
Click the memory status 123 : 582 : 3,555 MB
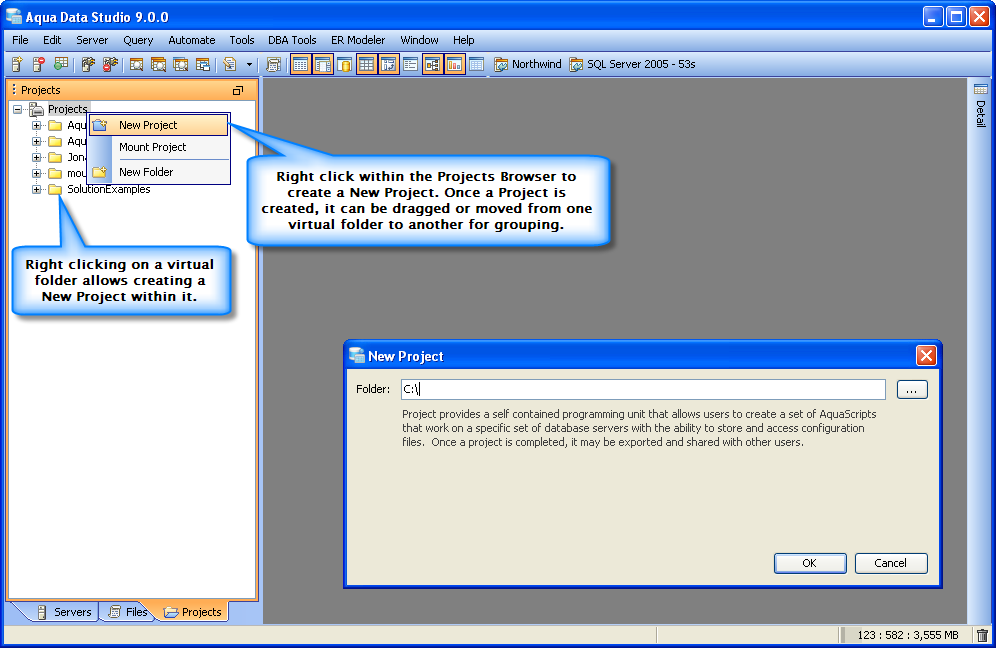908,635
